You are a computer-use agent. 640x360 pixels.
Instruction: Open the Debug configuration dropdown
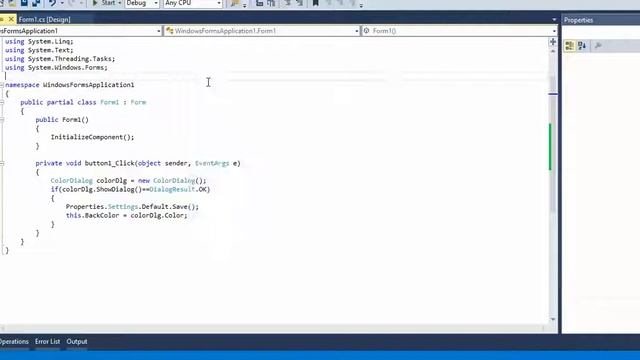coord(142,3)
